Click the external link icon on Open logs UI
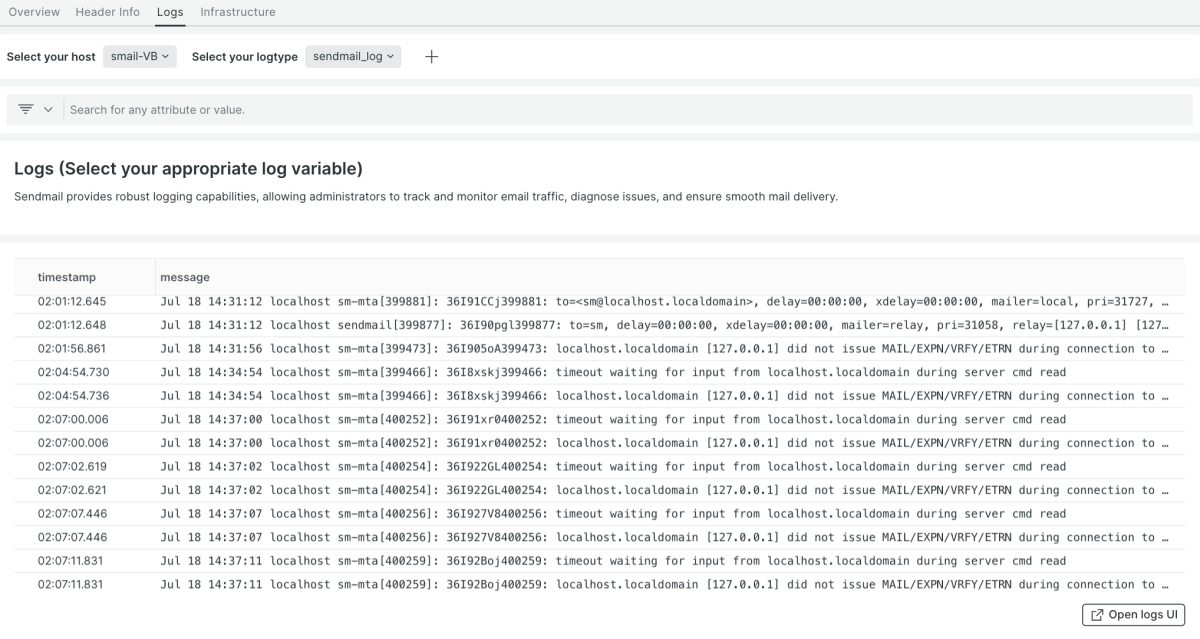 click(x=1097, y=615)
